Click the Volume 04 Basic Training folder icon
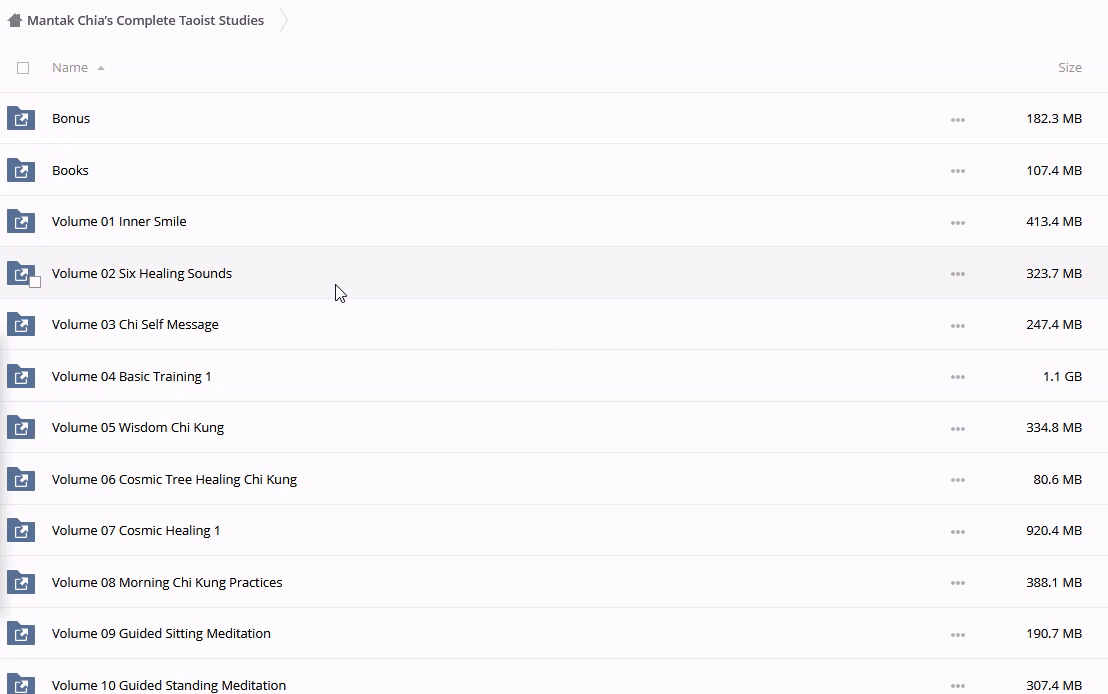The image size is (1108, 694). (x=21, y=377)
